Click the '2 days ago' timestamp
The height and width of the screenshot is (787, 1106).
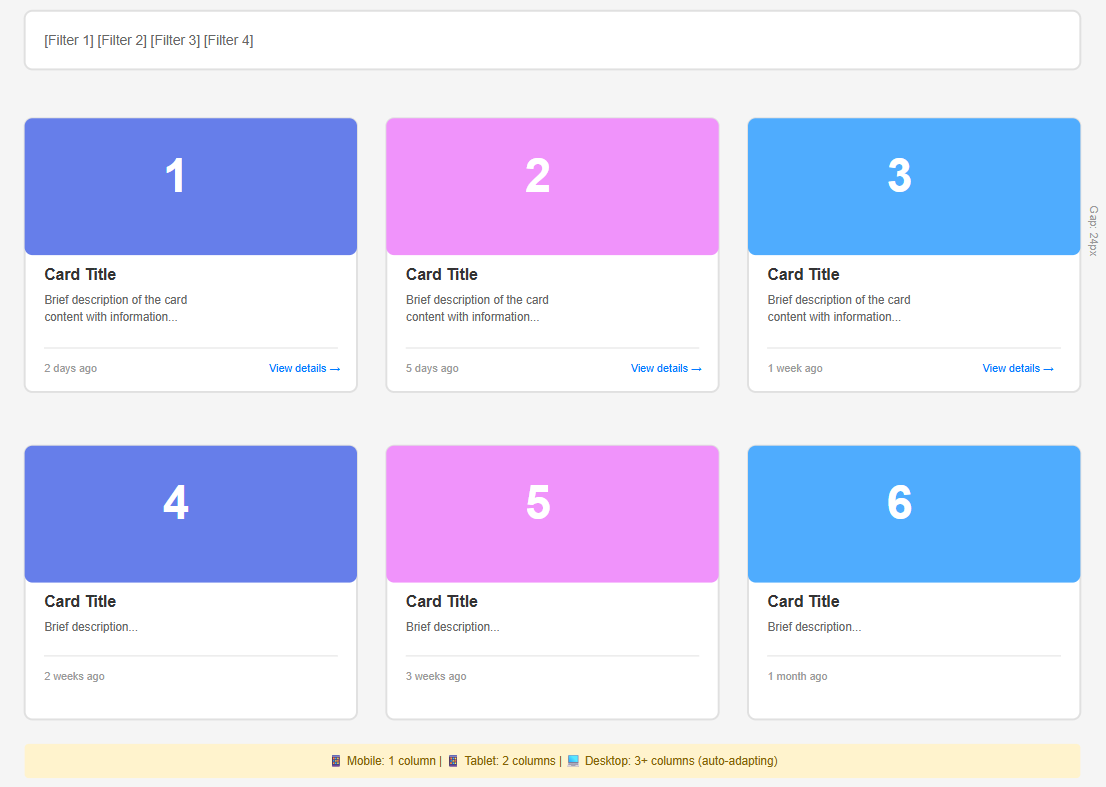(x=71, y=368)
